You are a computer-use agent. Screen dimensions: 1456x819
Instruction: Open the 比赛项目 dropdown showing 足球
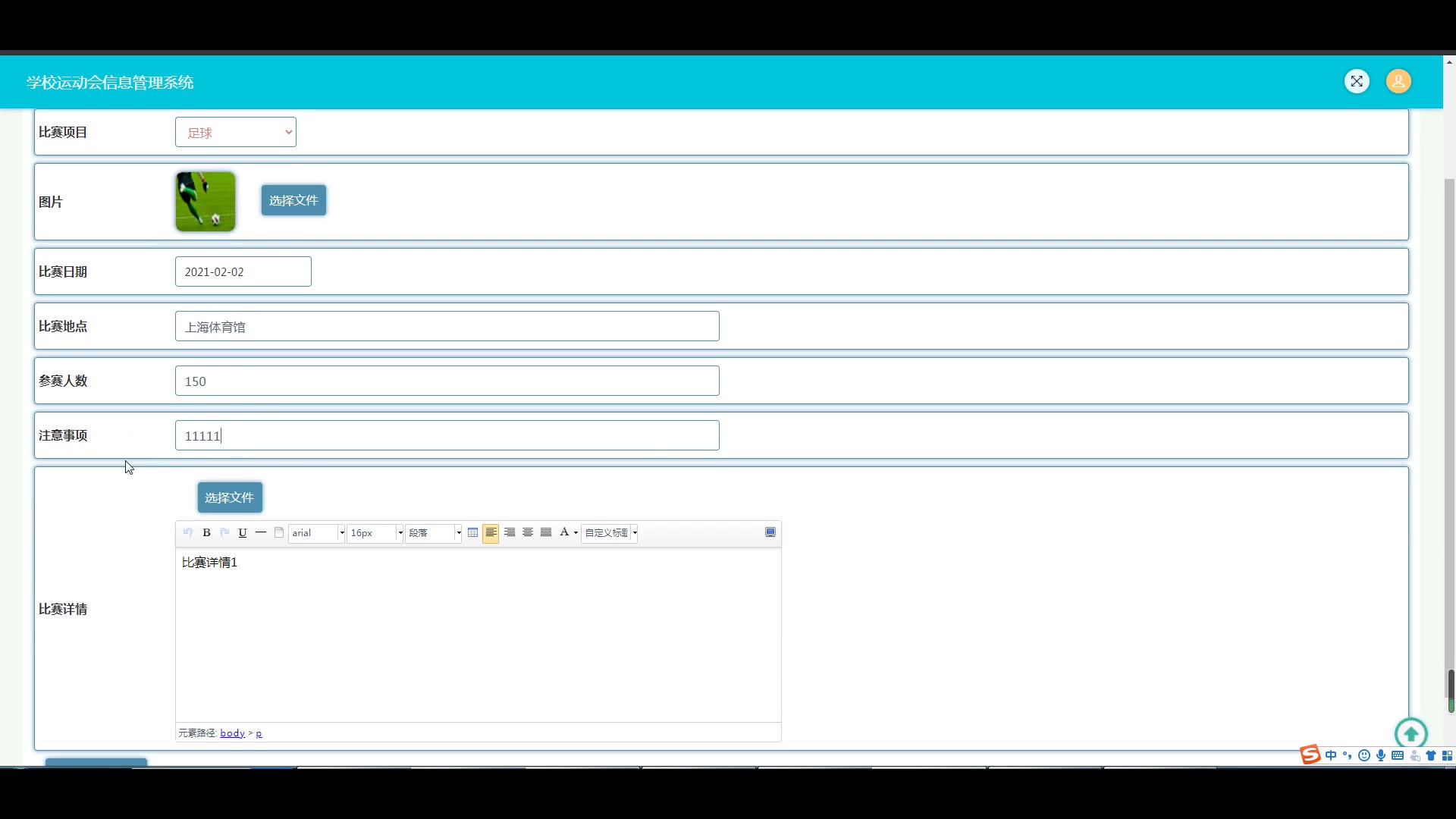(x=236, y=132)
